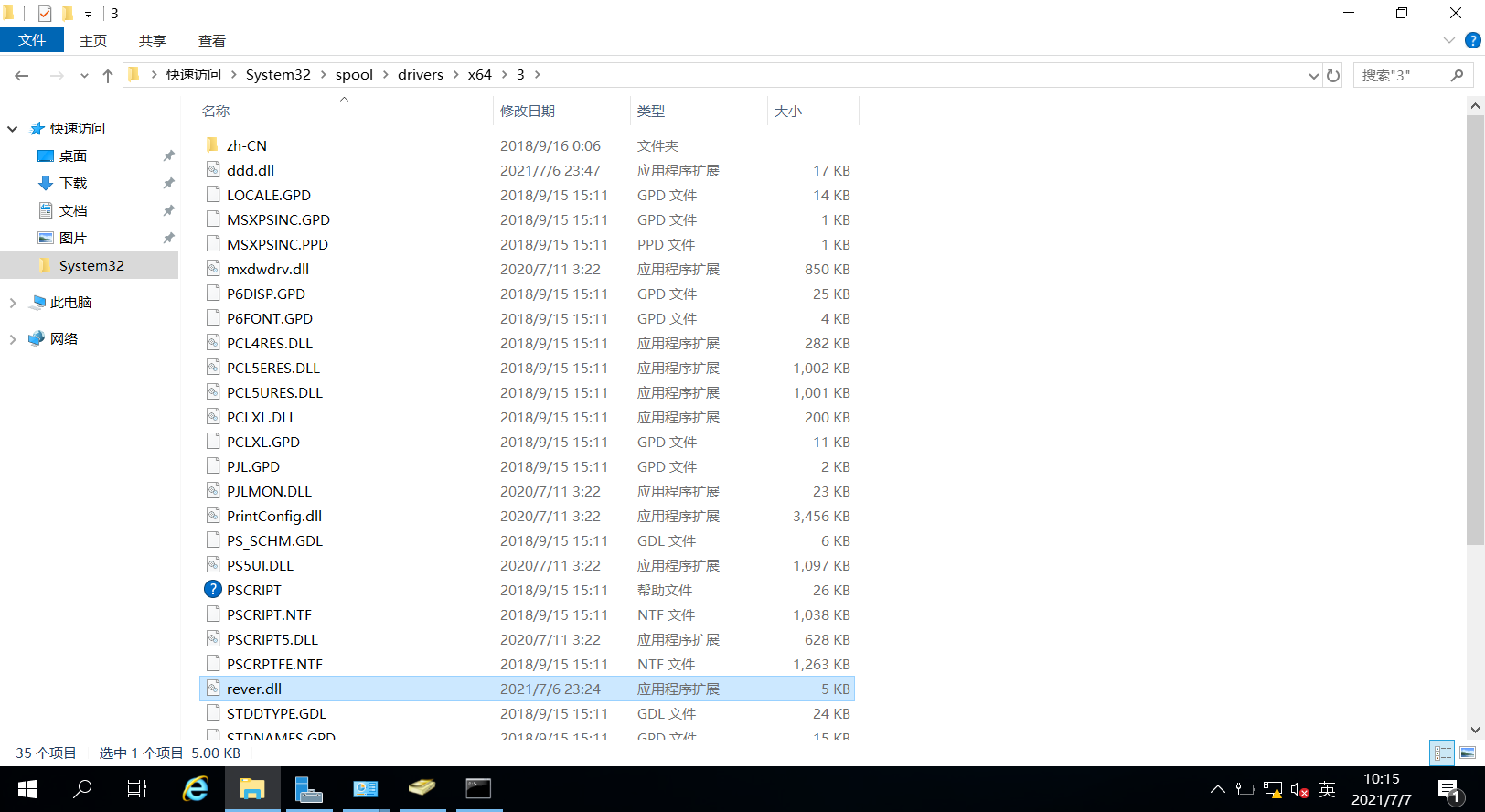Click spool in the breadcrumb path

tap(354, 75)
